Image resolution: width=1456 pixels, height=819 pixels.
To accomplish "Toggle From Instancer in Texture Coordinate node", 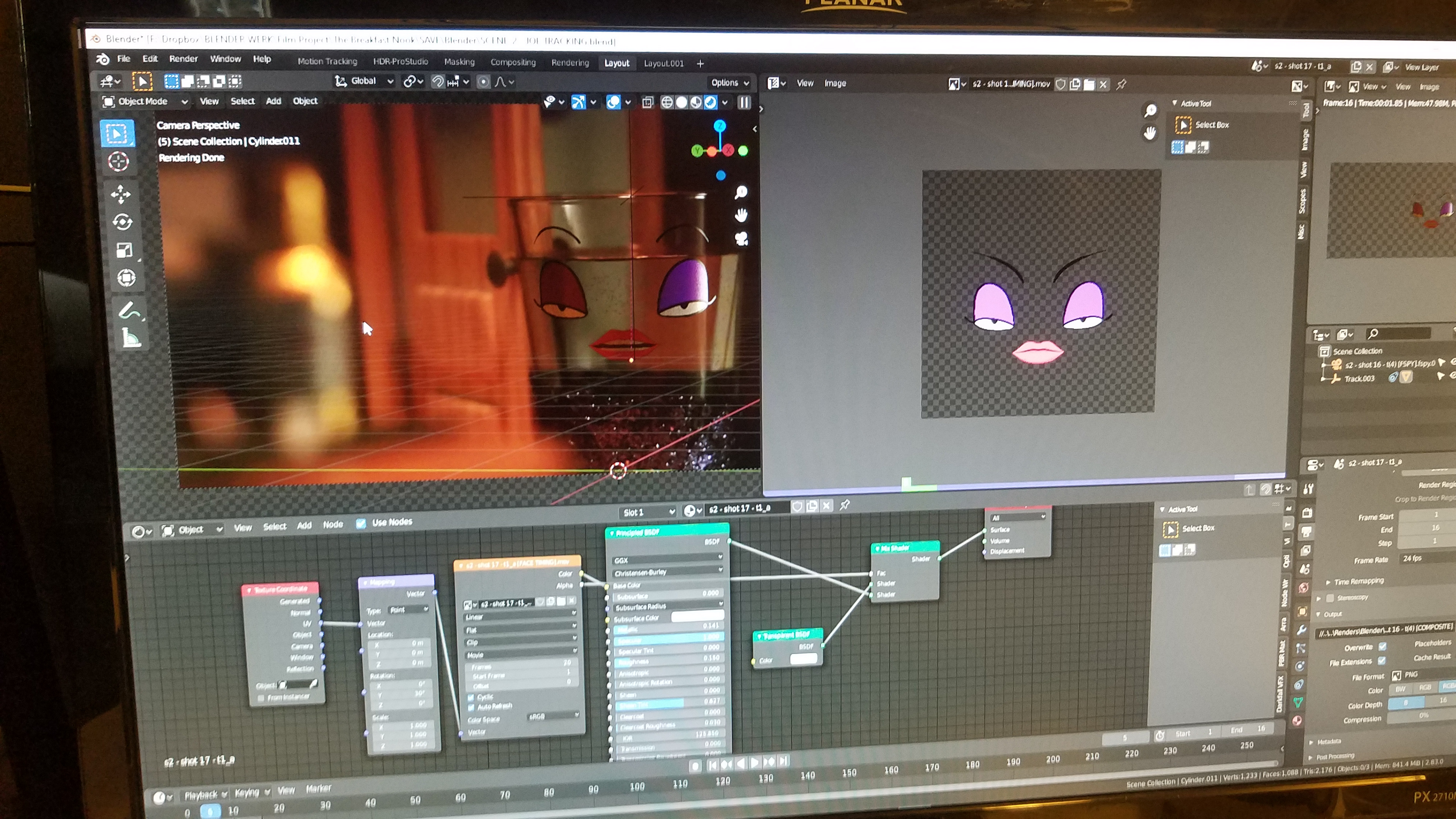I will click(x=260, y=698).
